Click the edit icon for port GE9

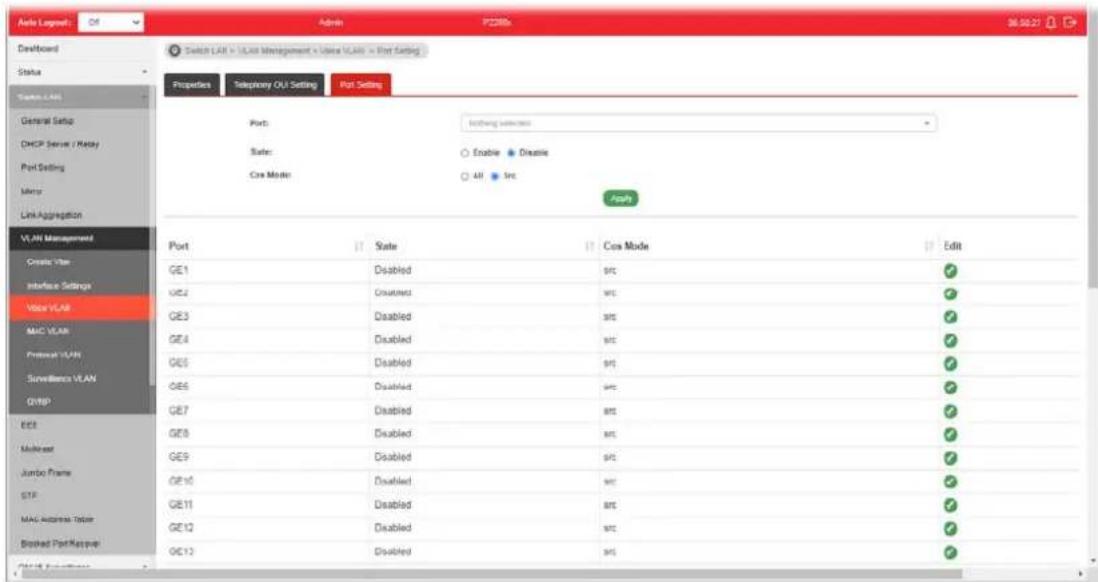950,458
